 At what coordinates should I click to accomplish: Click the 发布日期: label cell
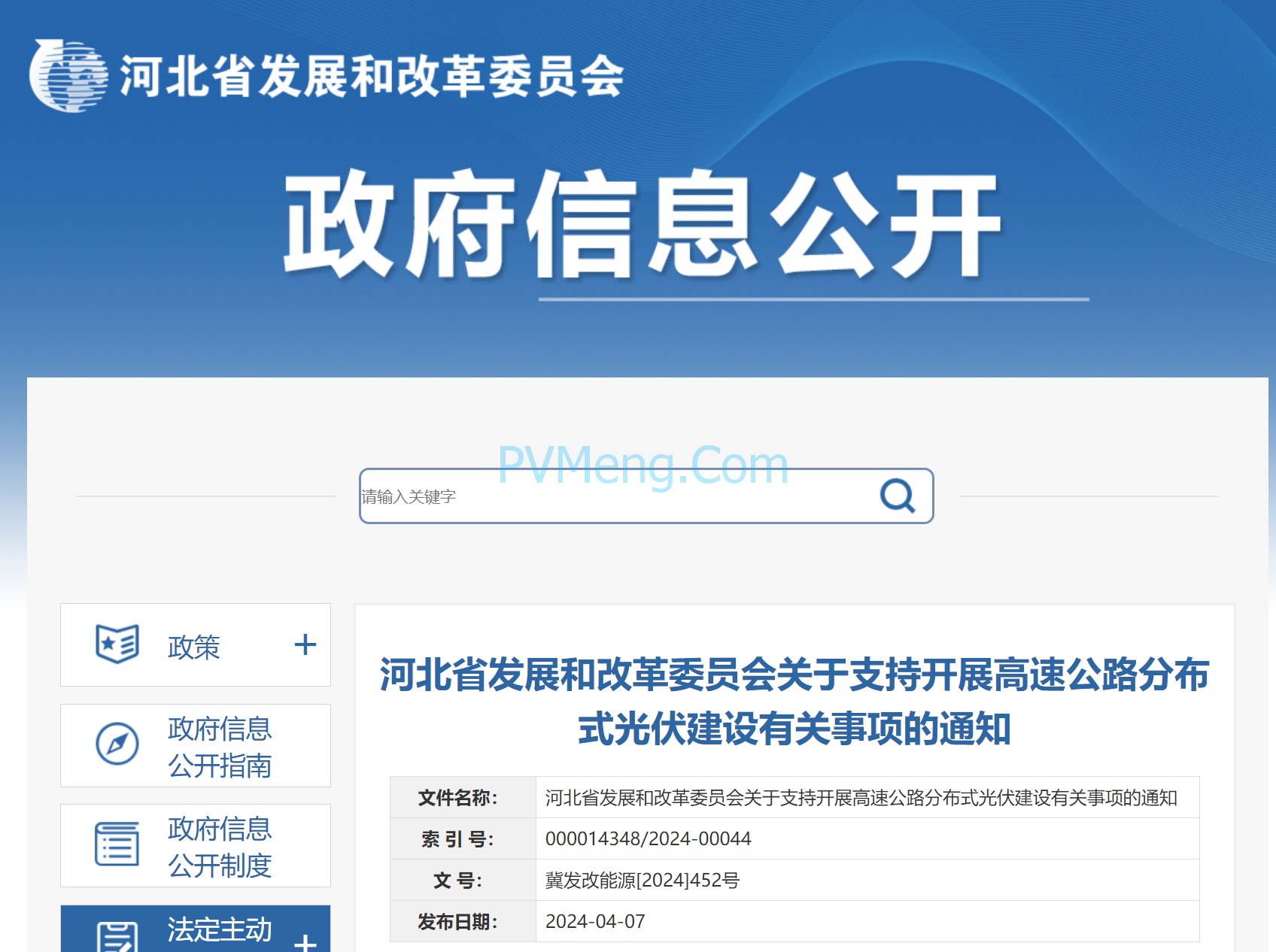pyautogui.click(x=463, y=921)
